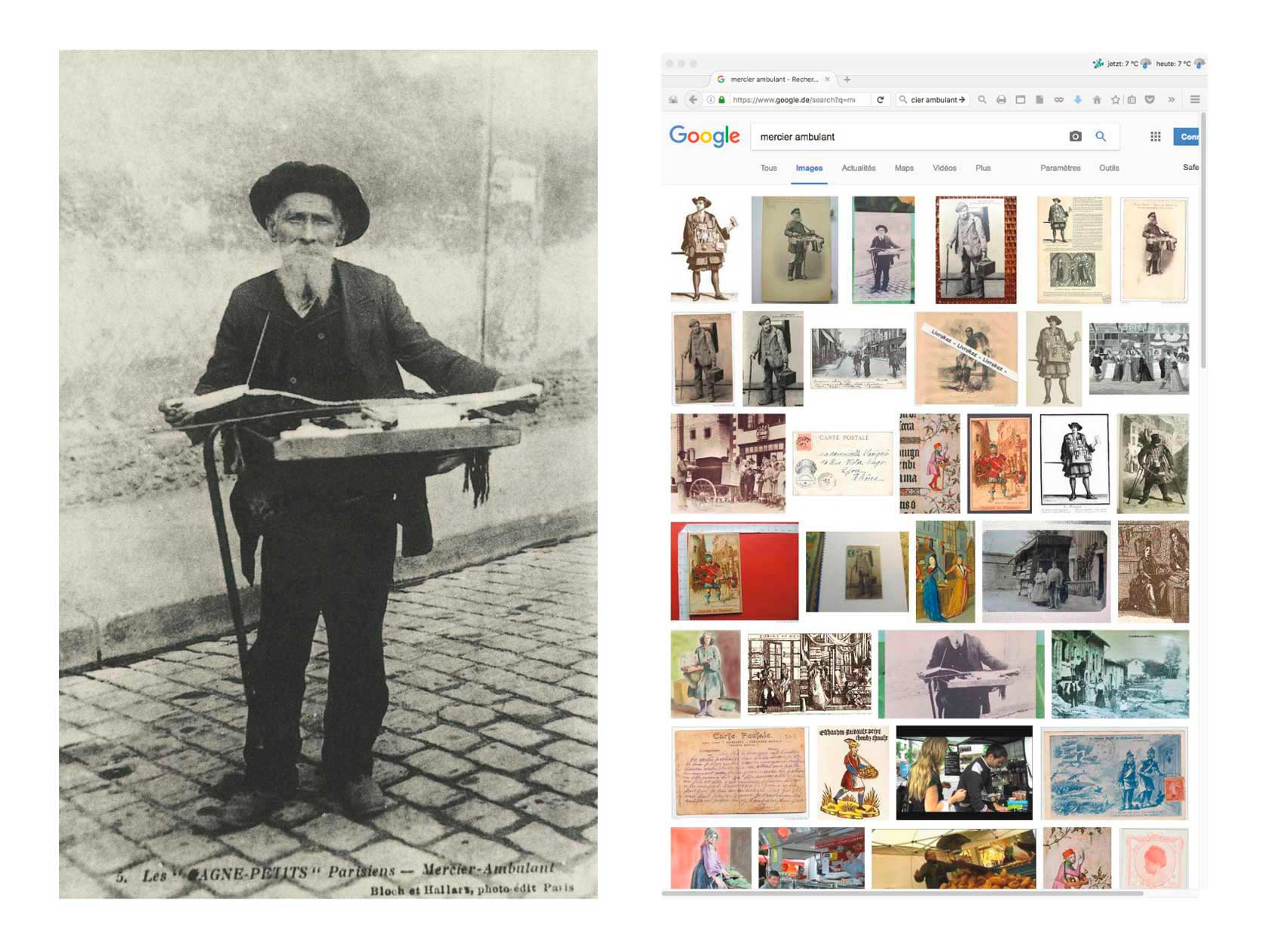Screen dimensions: 1270x952
Task: Open Paramètres settings dropdown
Action: (1060, 168)
